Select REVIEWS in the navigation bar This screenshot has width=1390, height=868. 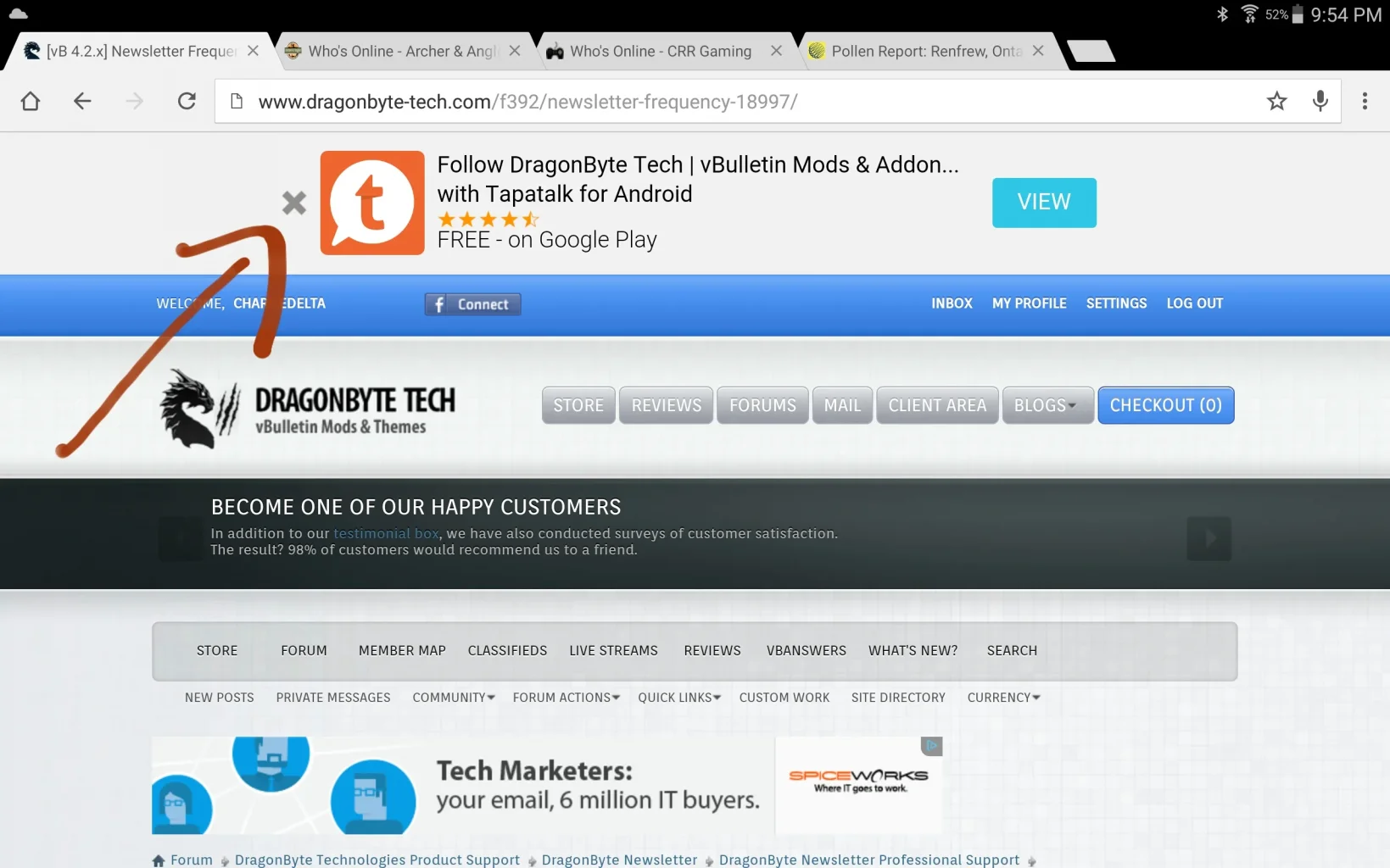(712, 651)
